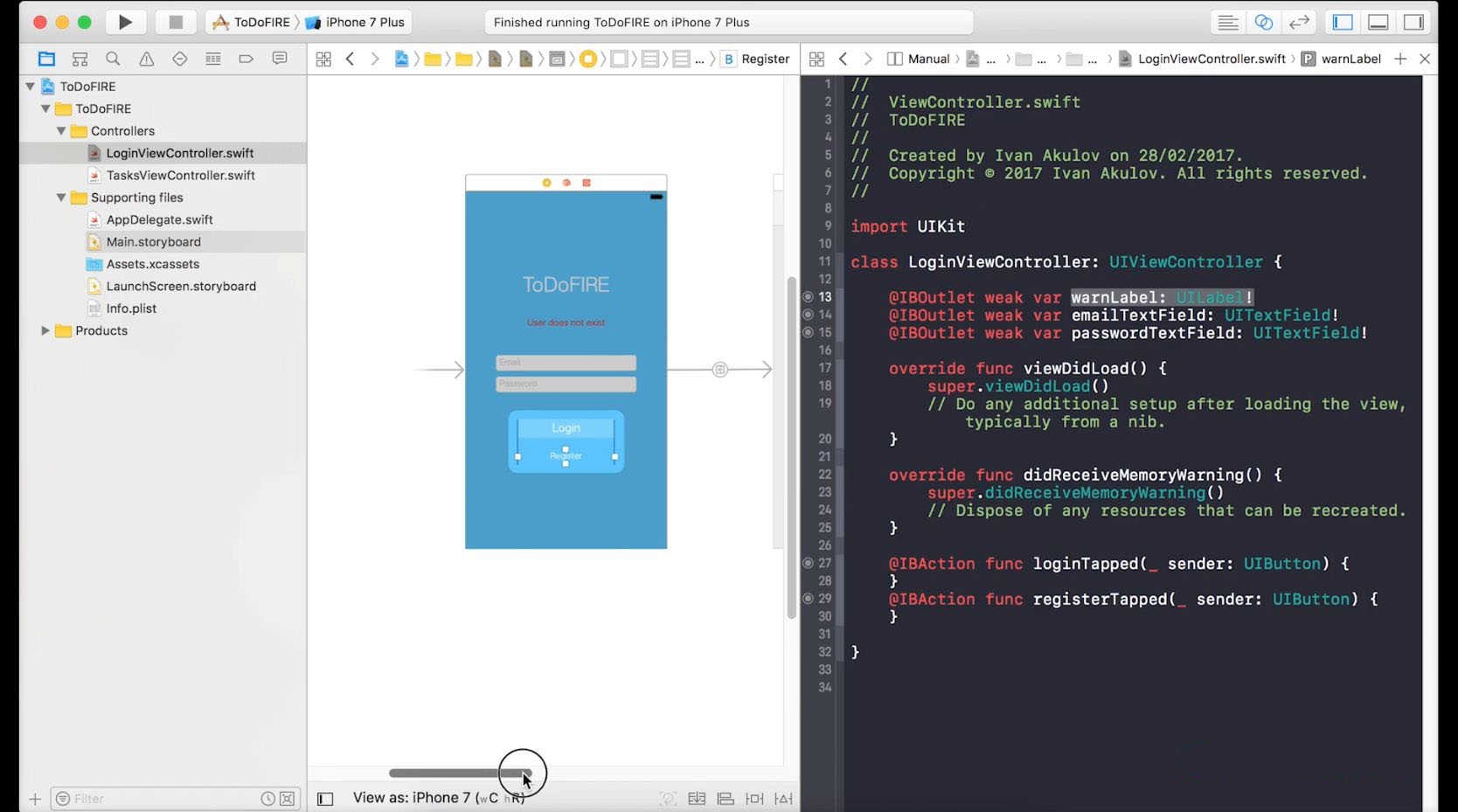Select the ToDoFIRE title label
The image size is (1458, 812).
pyautogui.click(x=566, y=284)
